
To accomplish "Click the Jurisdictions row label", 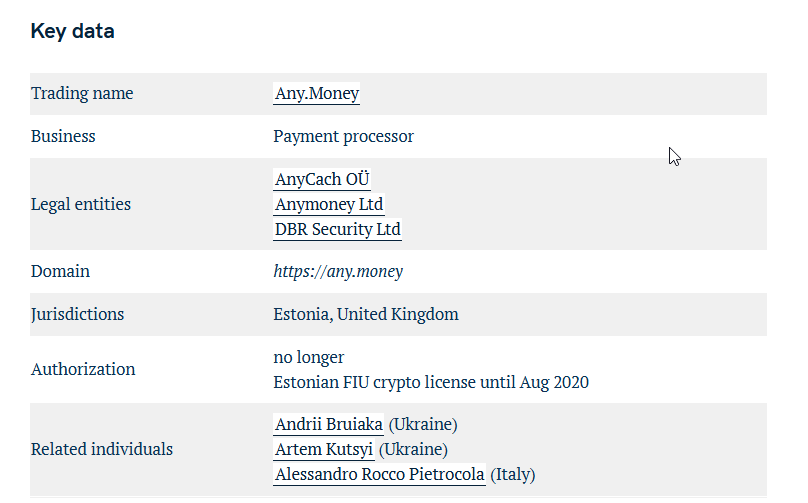I will tap(77, 314).
